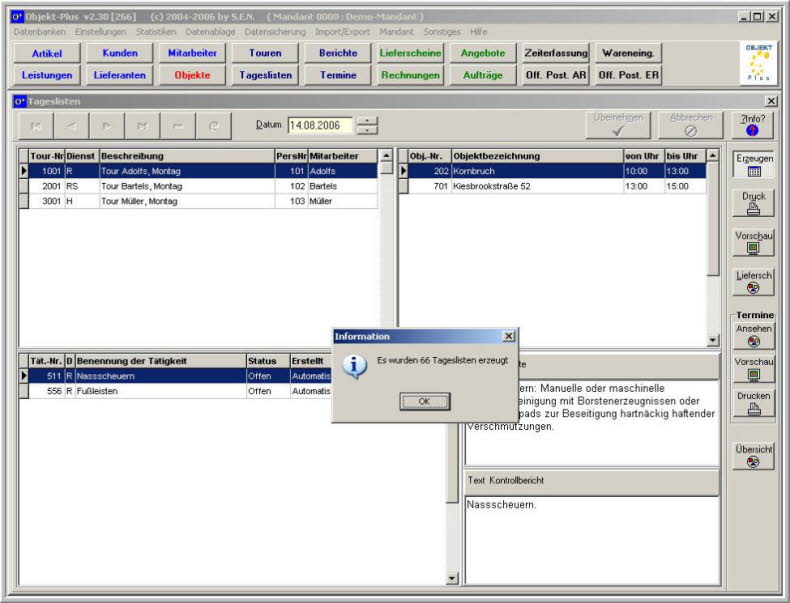The image size is (790, 603).
Task: Open the Tageslisten module button
Action: [x=265, y=75]
